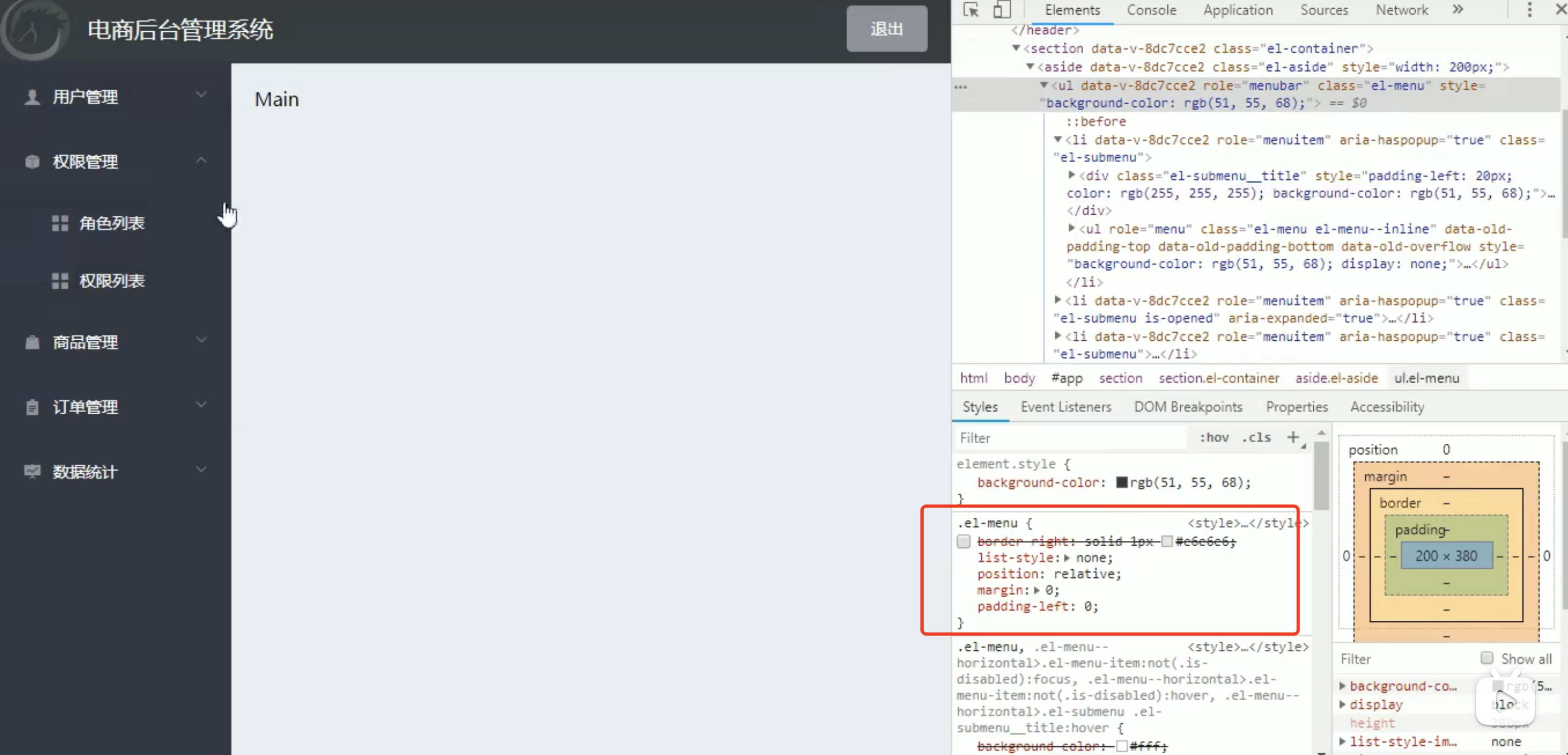The width and height of the screenshot is (1568, 755).
Task: Click the 200 × 380 box model content
Action: [x=1446, y=556]
